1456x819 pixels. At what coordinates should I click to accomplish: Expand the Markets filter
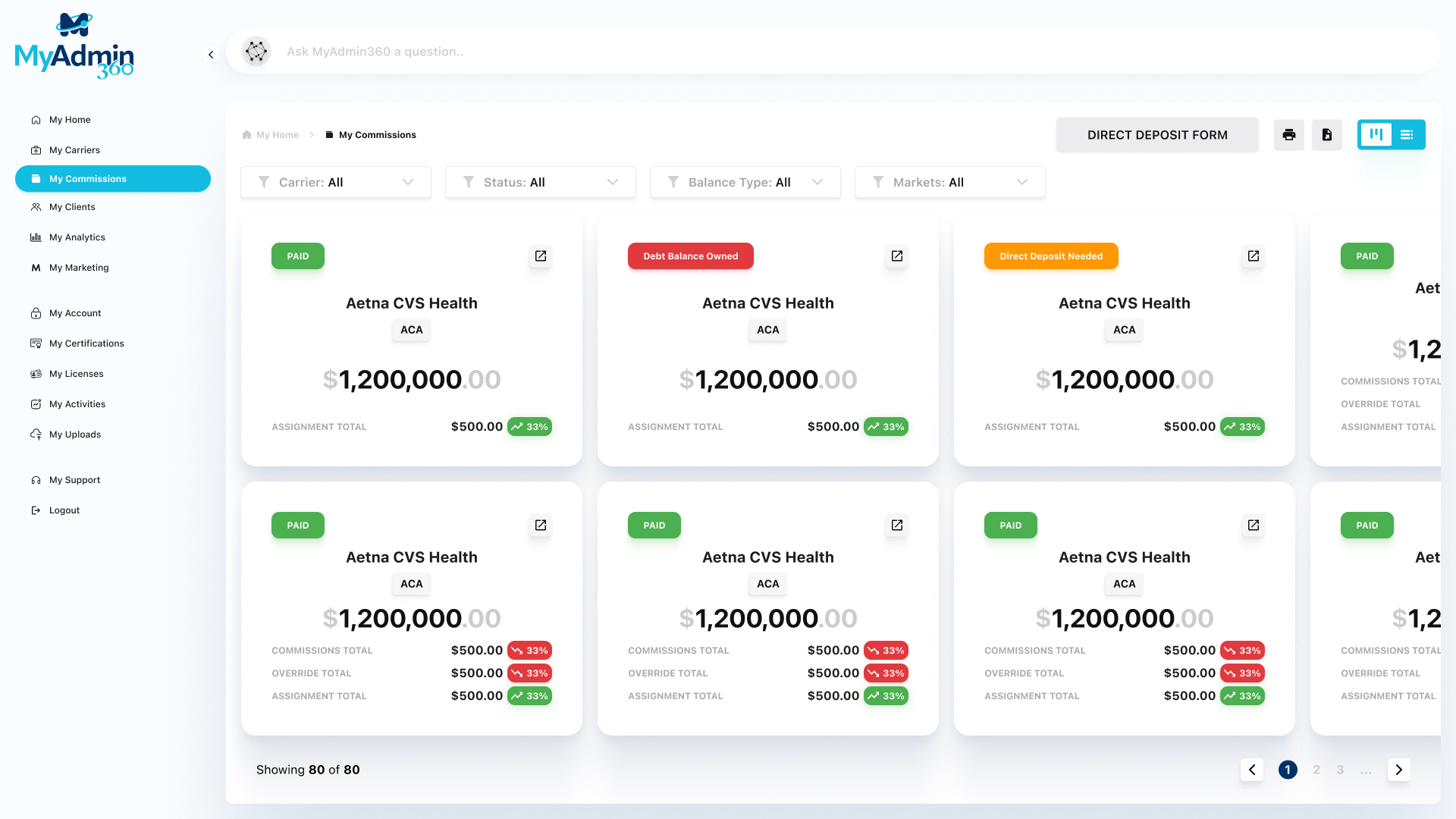pos(949,182)
